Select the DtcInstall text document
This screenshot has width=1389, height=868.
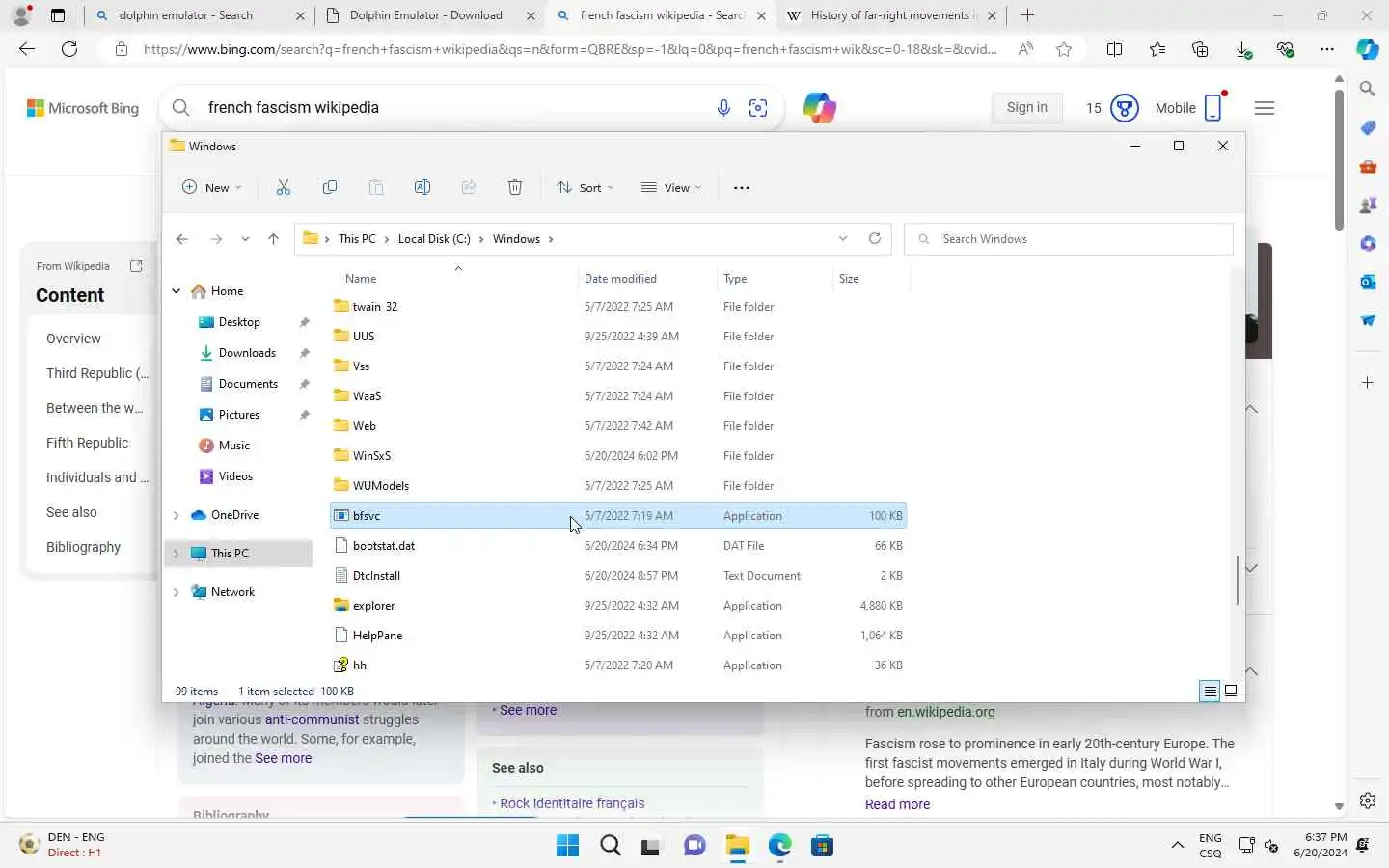pyautogui.click(x=617, y=576)
